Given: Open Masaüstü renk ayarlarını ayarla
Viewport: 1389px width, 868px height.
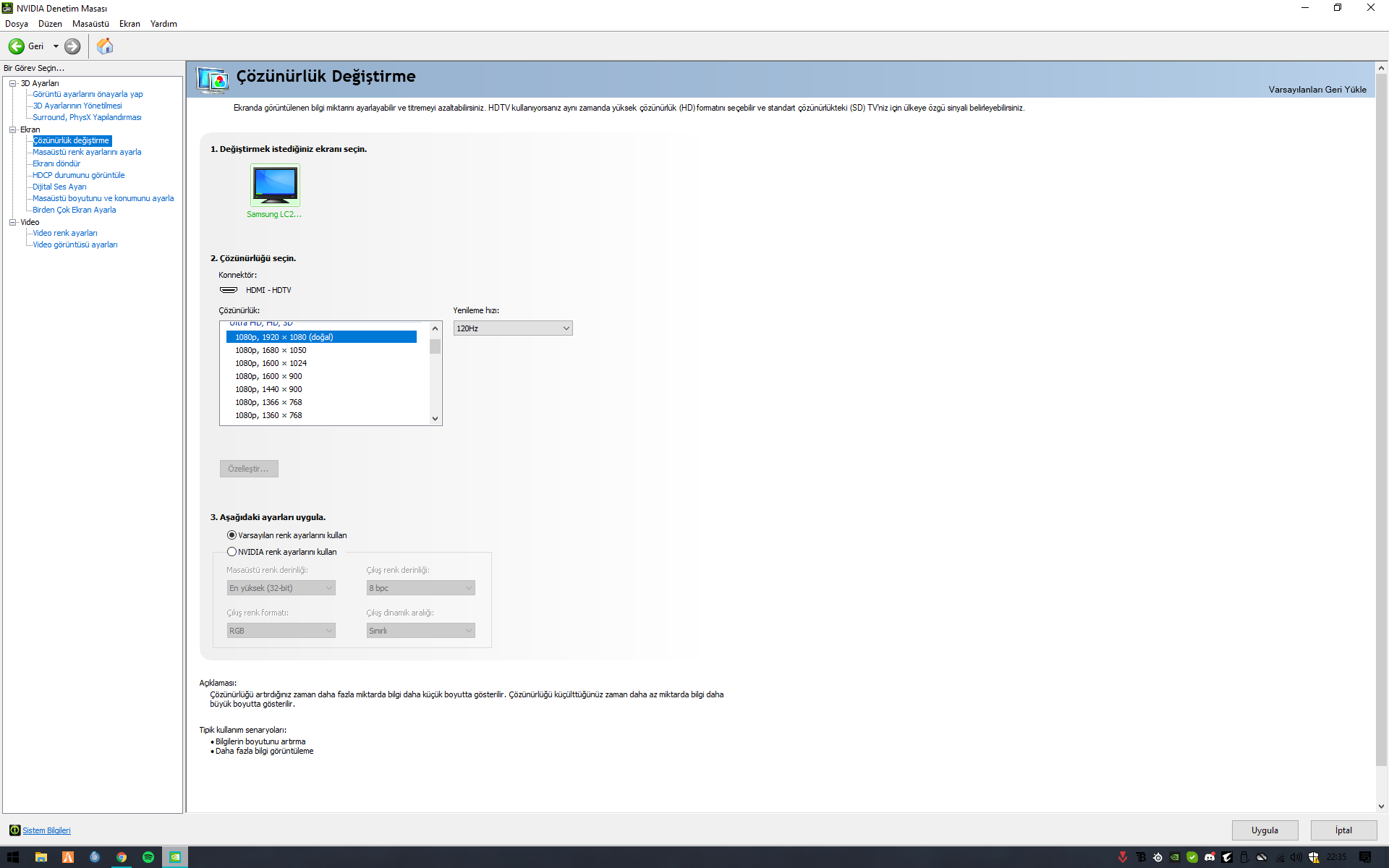Looking at the screenshot, I should [87, 152].
